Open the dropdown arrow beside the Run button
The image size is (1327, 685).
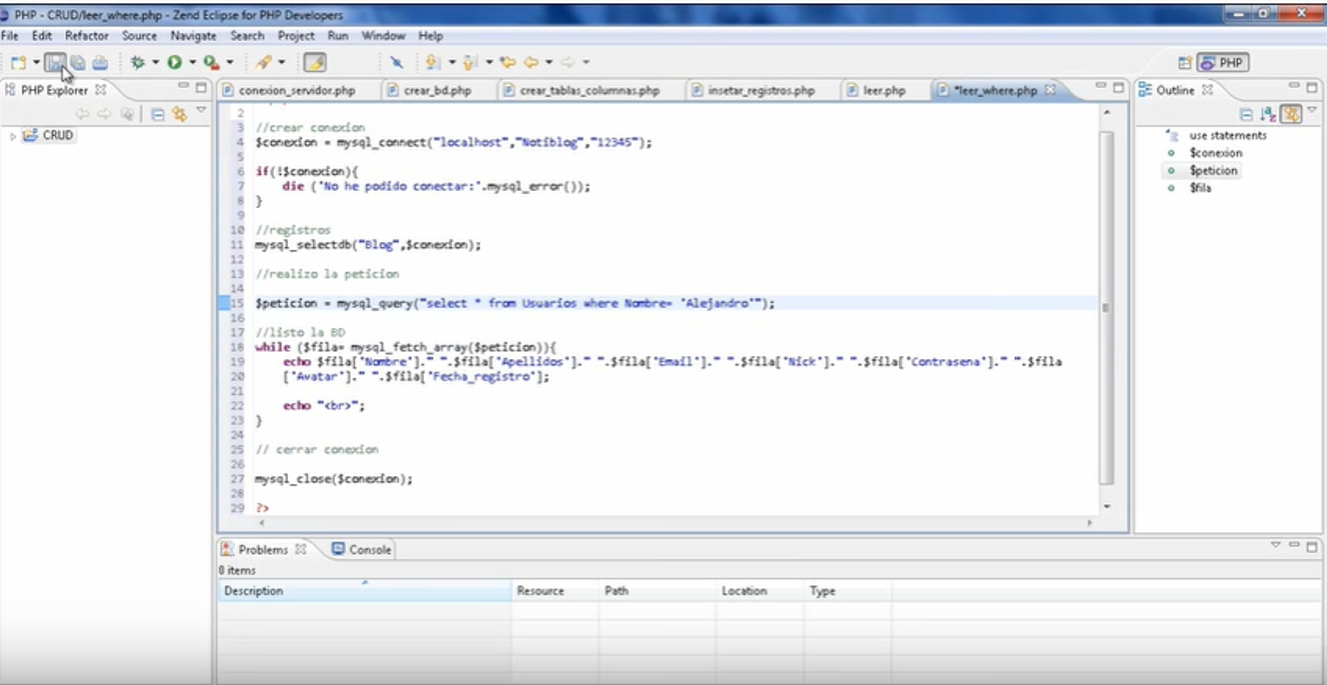coord(192,63)
